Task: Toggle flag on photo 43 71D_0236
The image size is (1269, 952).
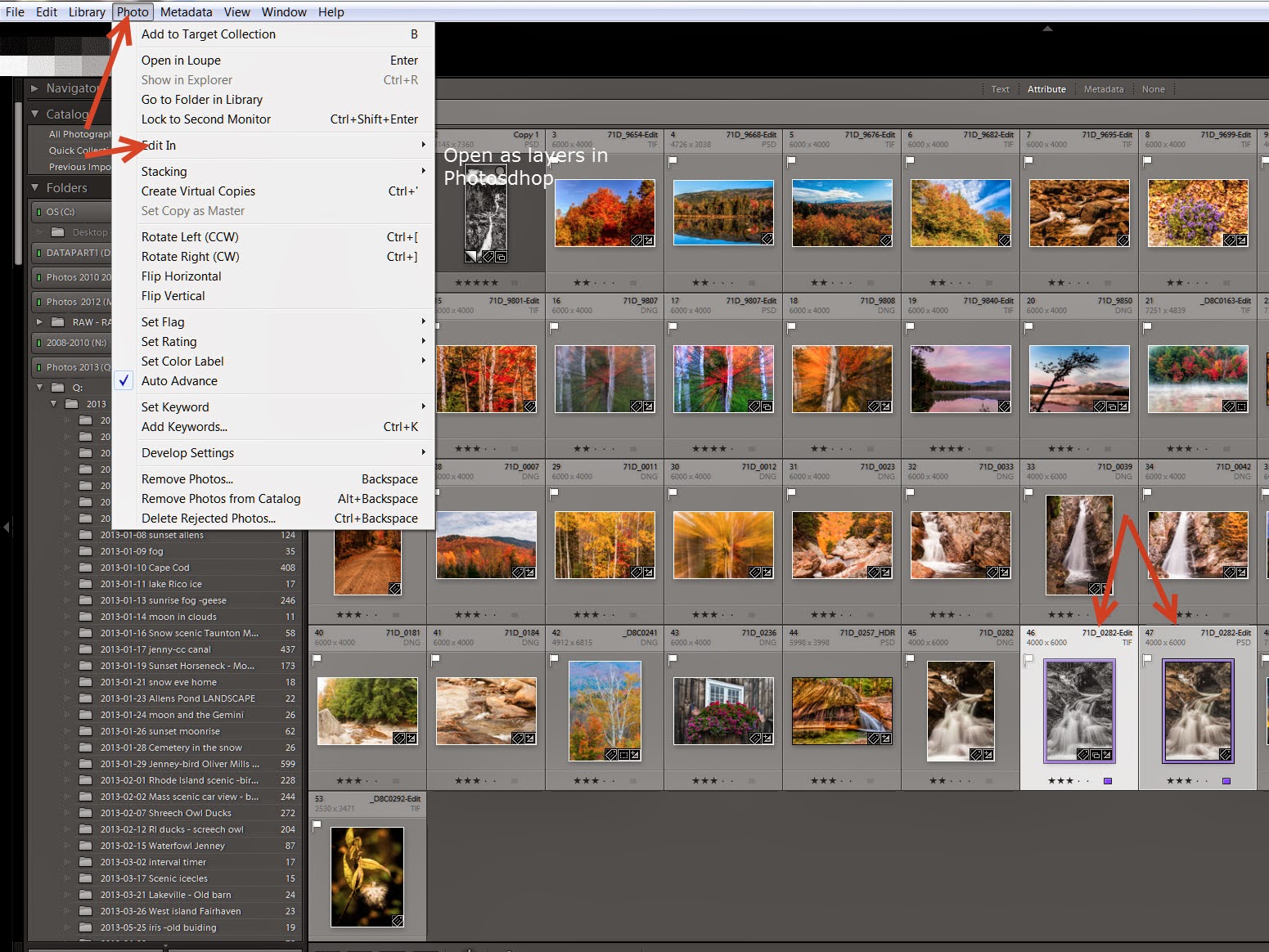Action: point(673,659)
